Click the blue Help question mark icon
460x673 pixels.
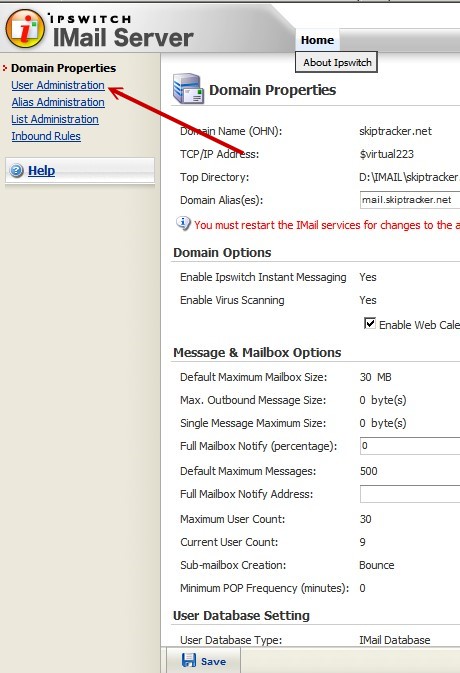click(x=17, y=170)
